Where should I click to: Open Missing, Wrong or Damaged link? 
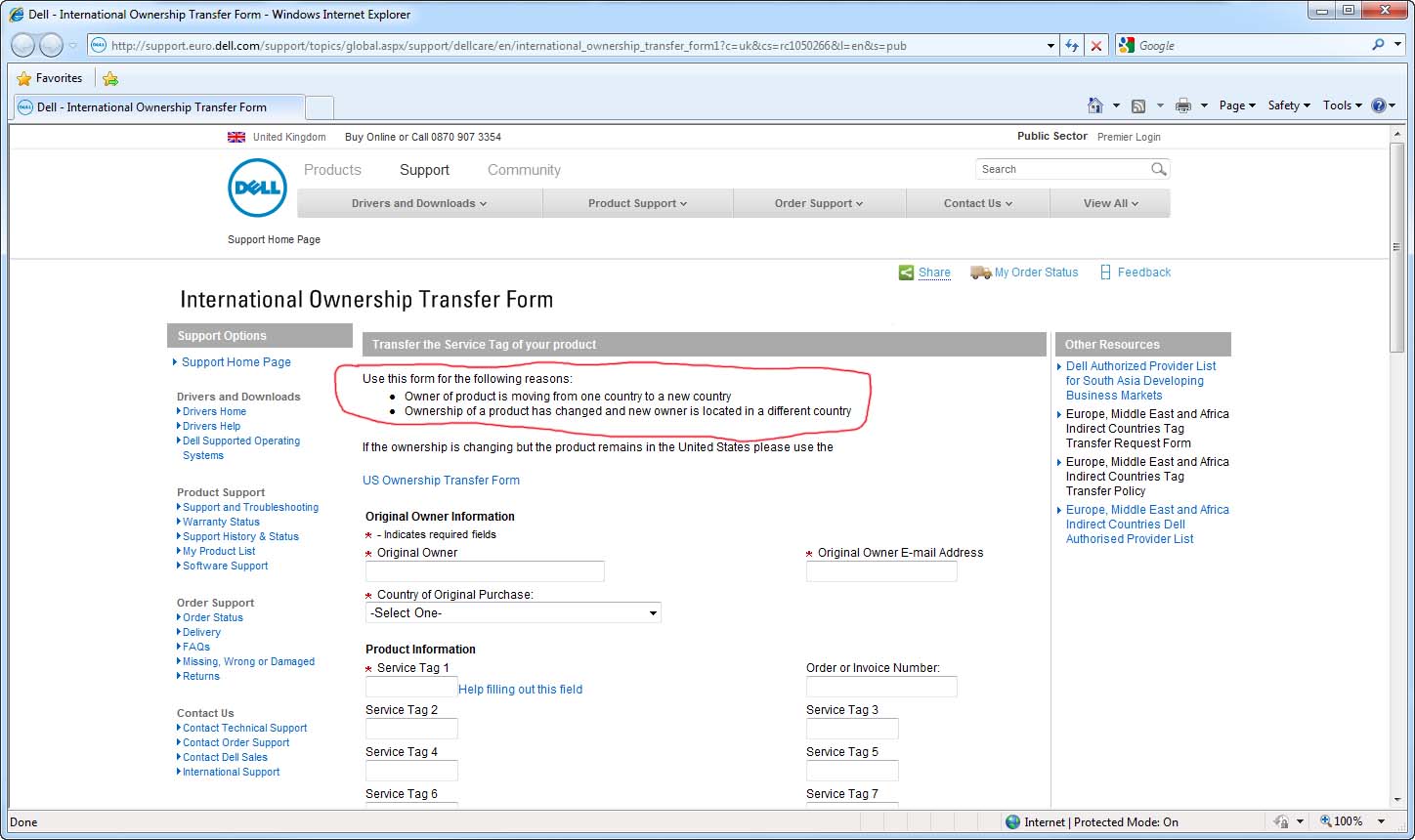[248, 661]
